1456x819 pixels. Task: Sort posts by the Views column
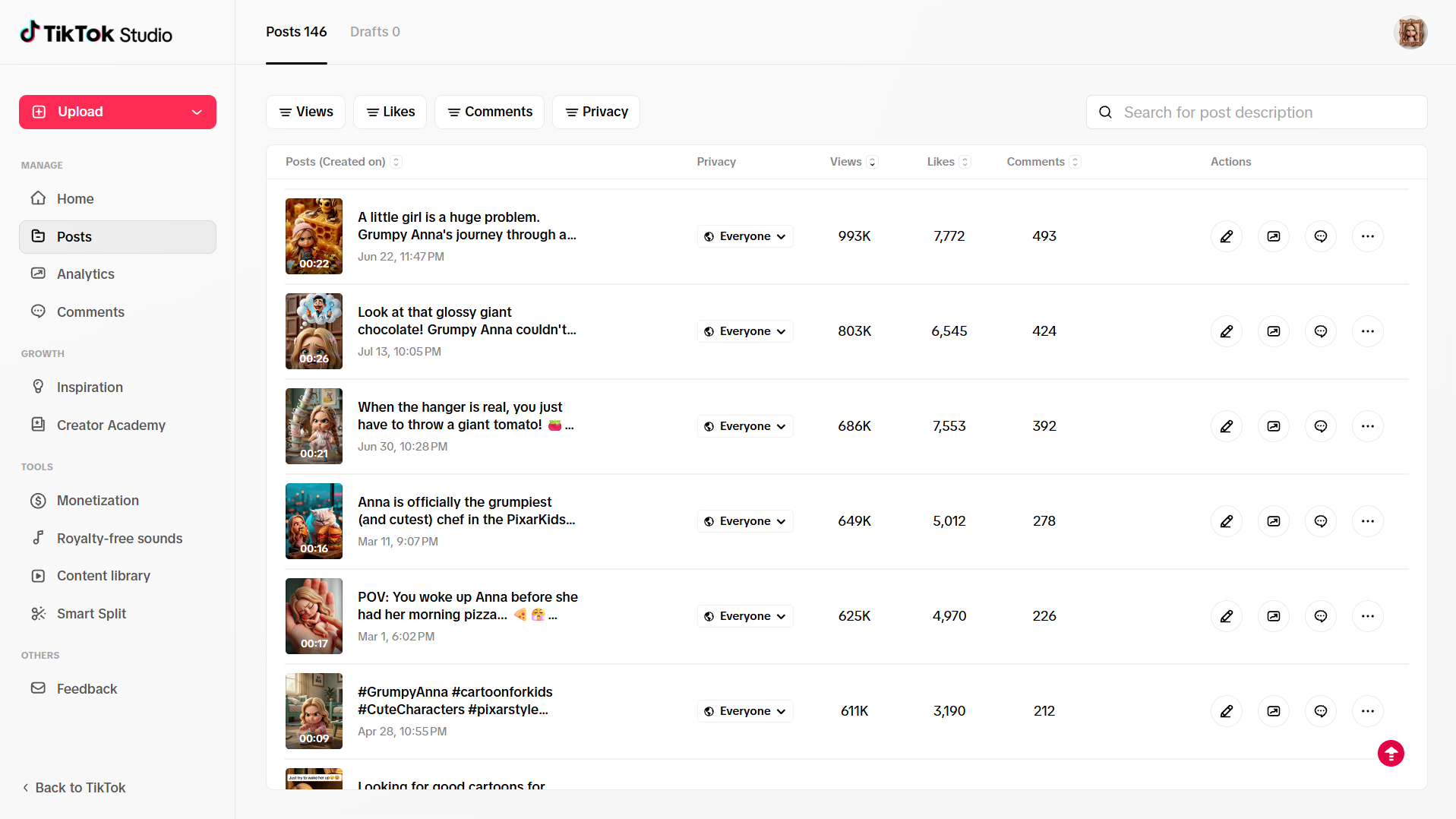click(x=854, y=162)
